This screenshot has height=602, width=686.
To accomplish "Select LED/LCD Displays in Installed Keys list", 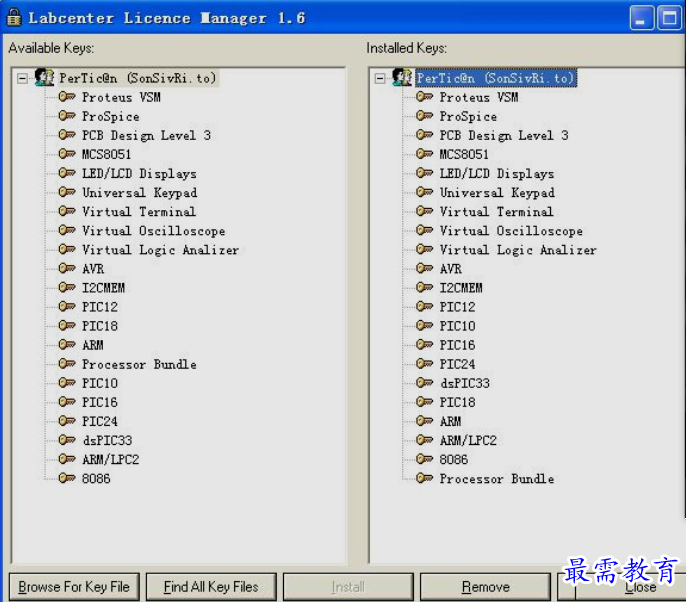I will coord(497,173).
